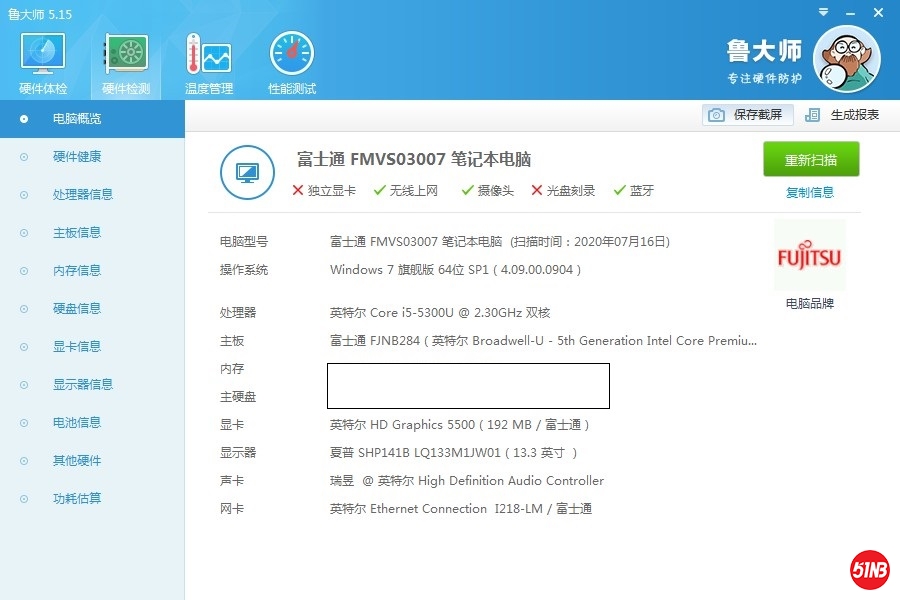
Task: Open 温度管理 temperature management
Action: click(208, 55)
